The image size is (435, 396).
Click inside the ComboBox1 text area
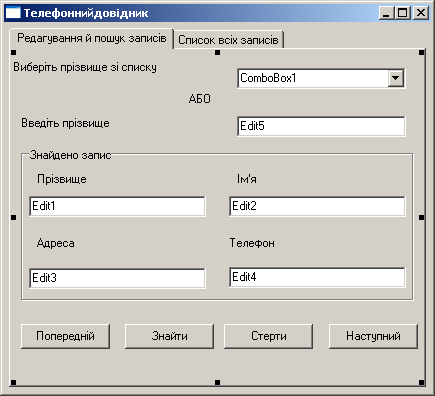(x=313, y=78)
